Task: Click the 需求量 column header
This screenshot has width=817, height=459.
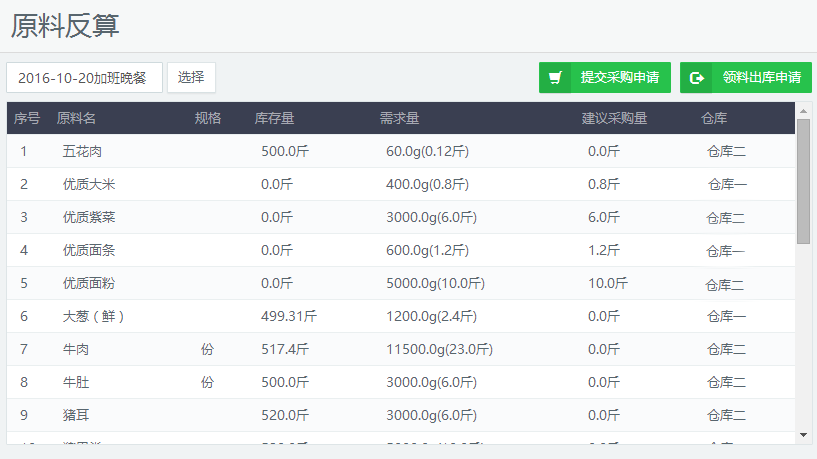Action: pos(399,118)
